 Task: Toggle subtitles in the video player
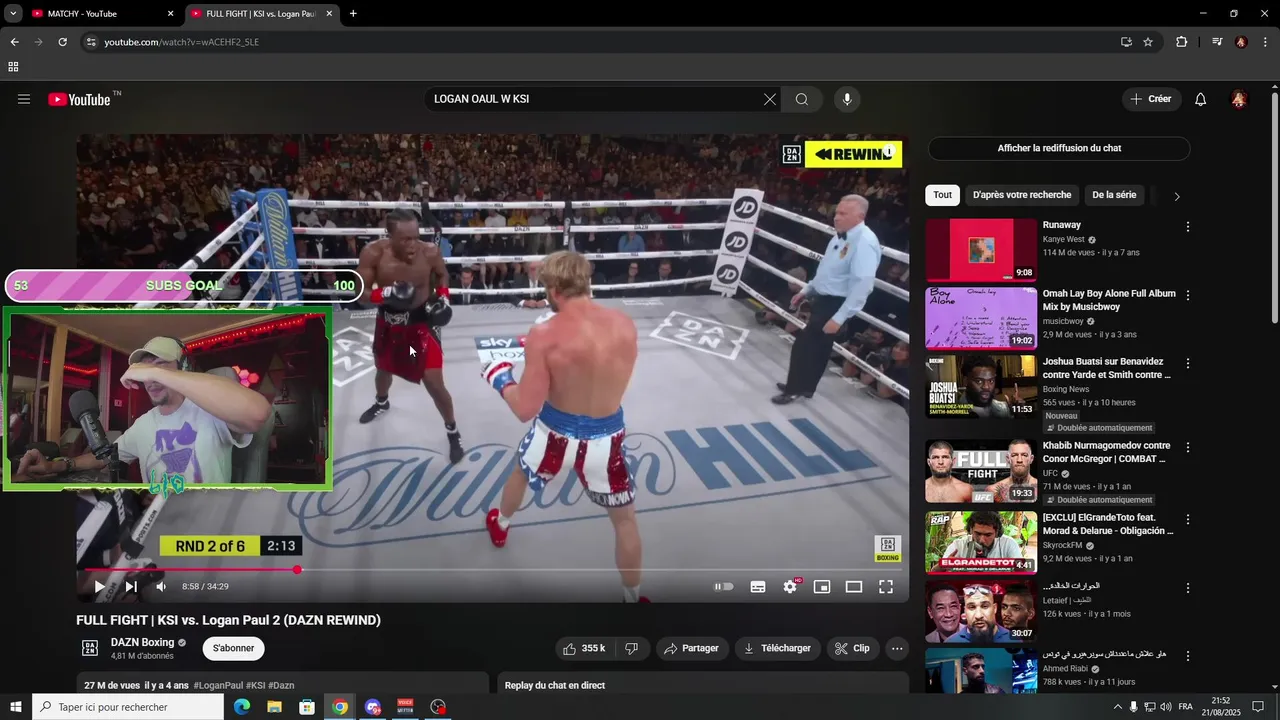coord(758,587)
